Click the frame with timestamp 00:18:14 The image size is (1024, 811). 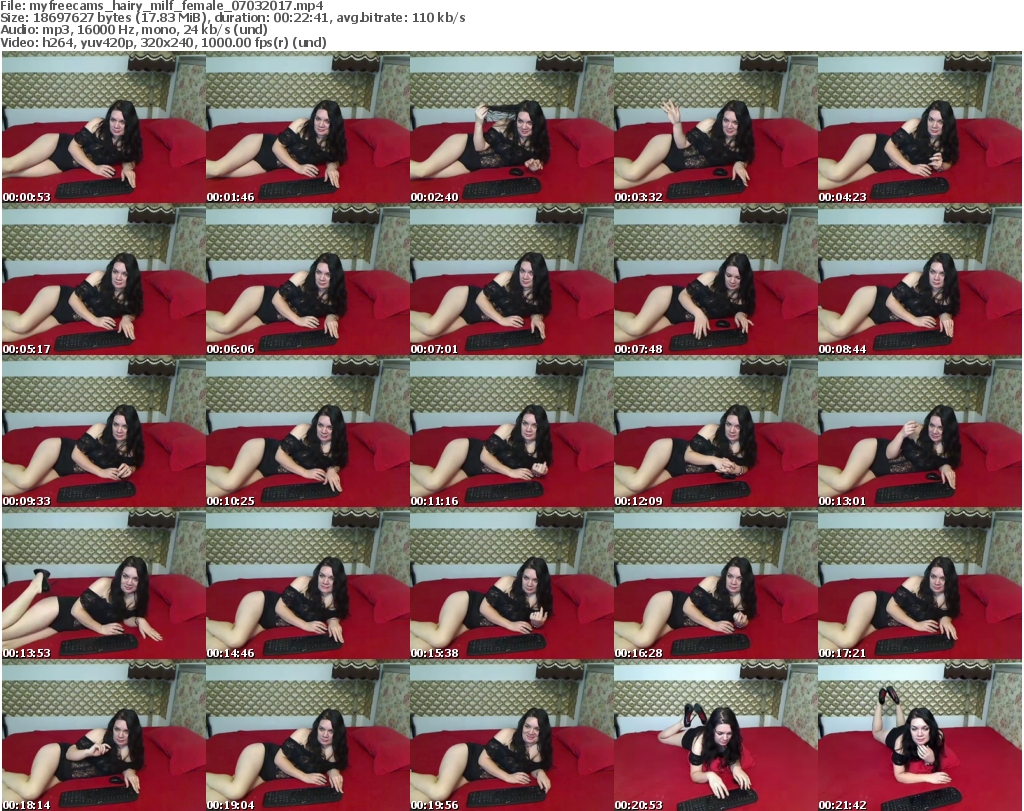tap(104, 736)
